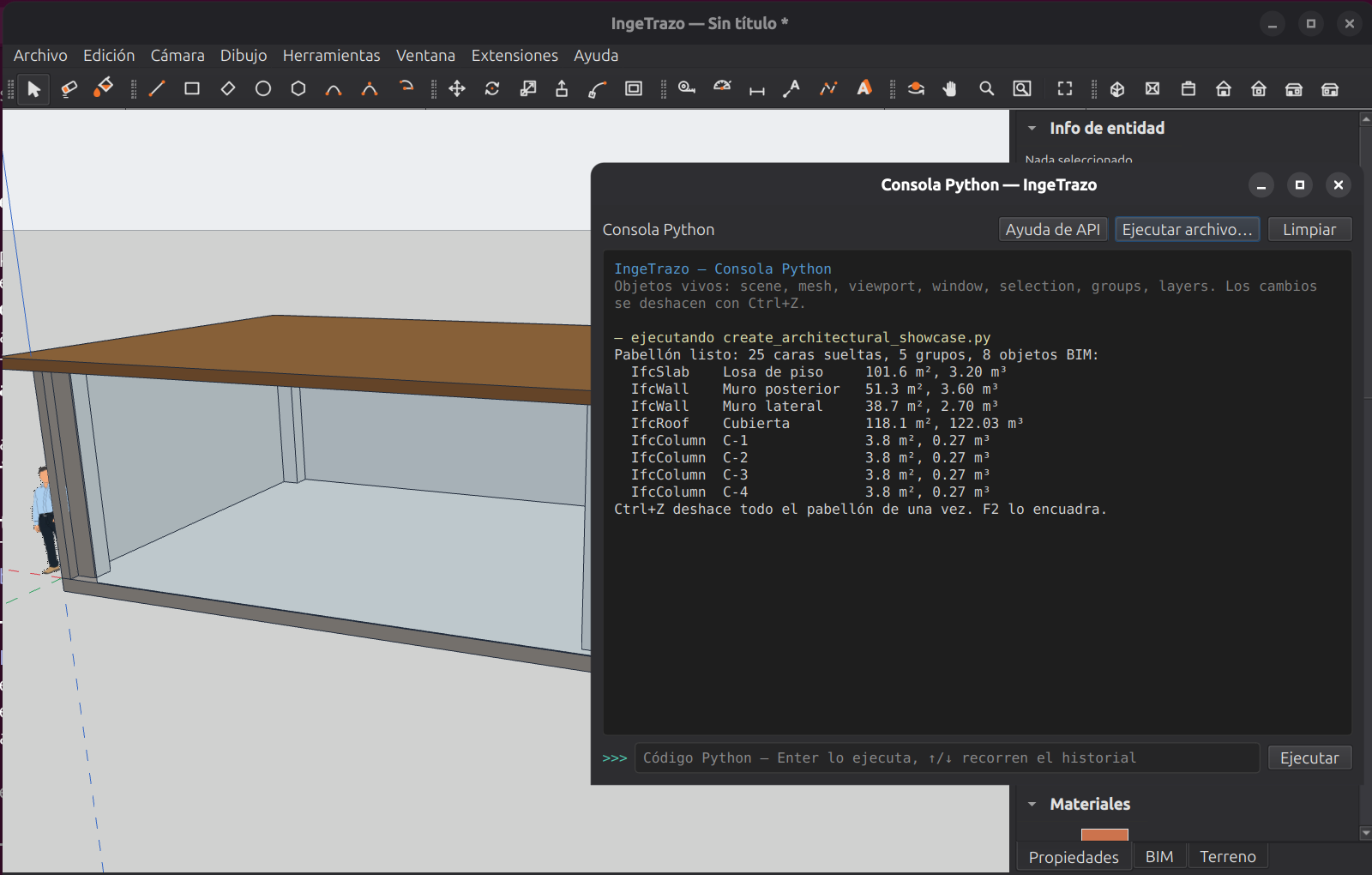Click the 'IngeTrazo — Consola Python' header text
This screenshot has width=1372, height=875.
pyautogui.click(x=723, y=269)
